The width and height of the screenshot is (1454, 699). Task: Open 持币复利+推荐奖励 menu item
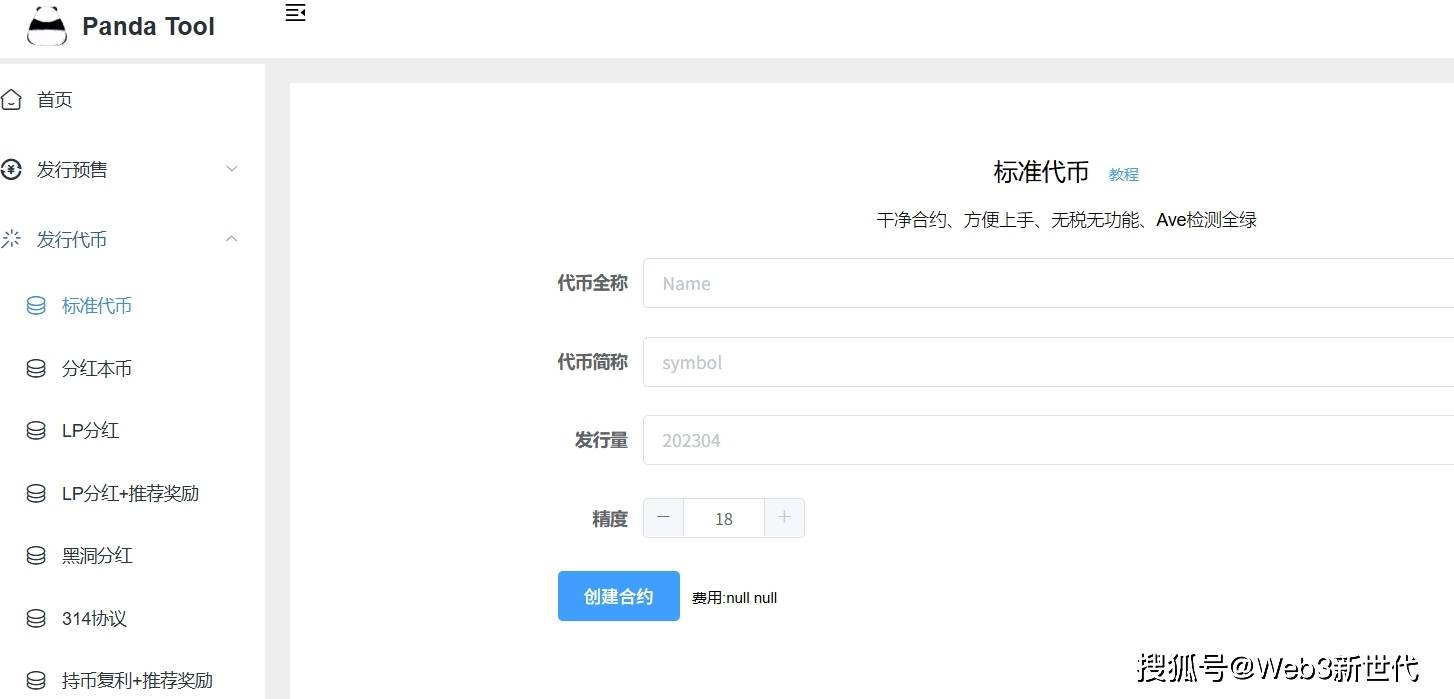137,681
